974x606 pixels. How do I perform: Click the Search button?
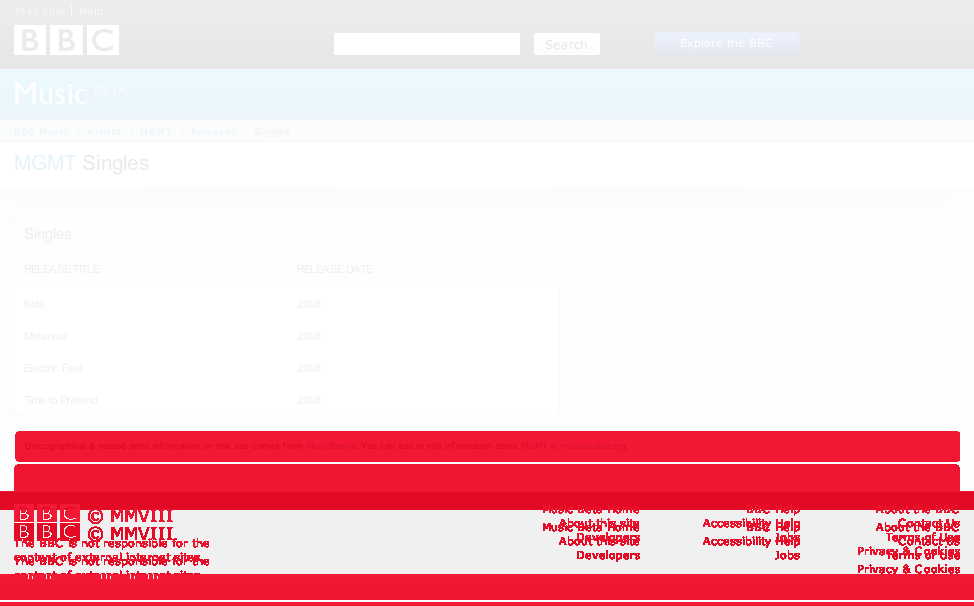coord(567,44)
